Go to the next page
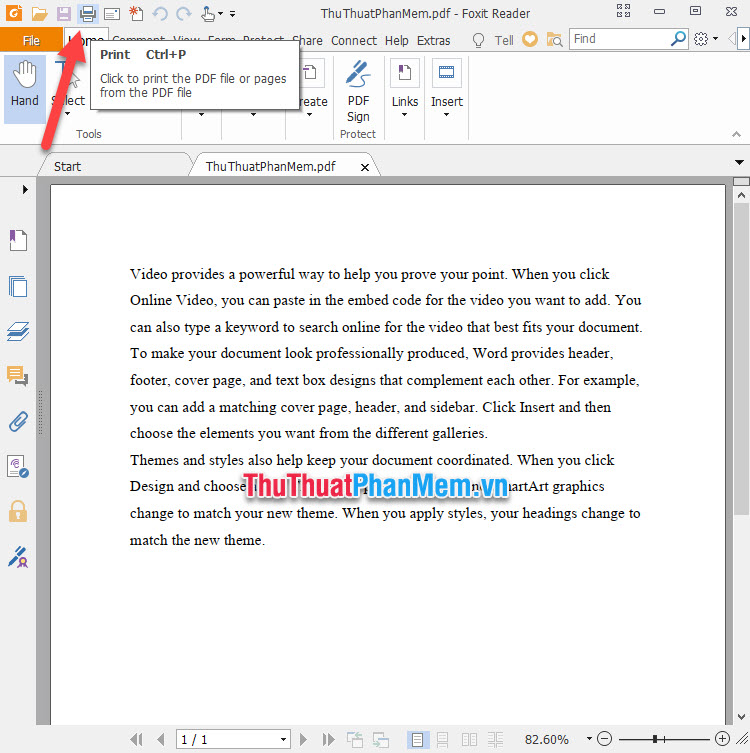The width and height of the screenshot is (750, 753). (303, 740)
